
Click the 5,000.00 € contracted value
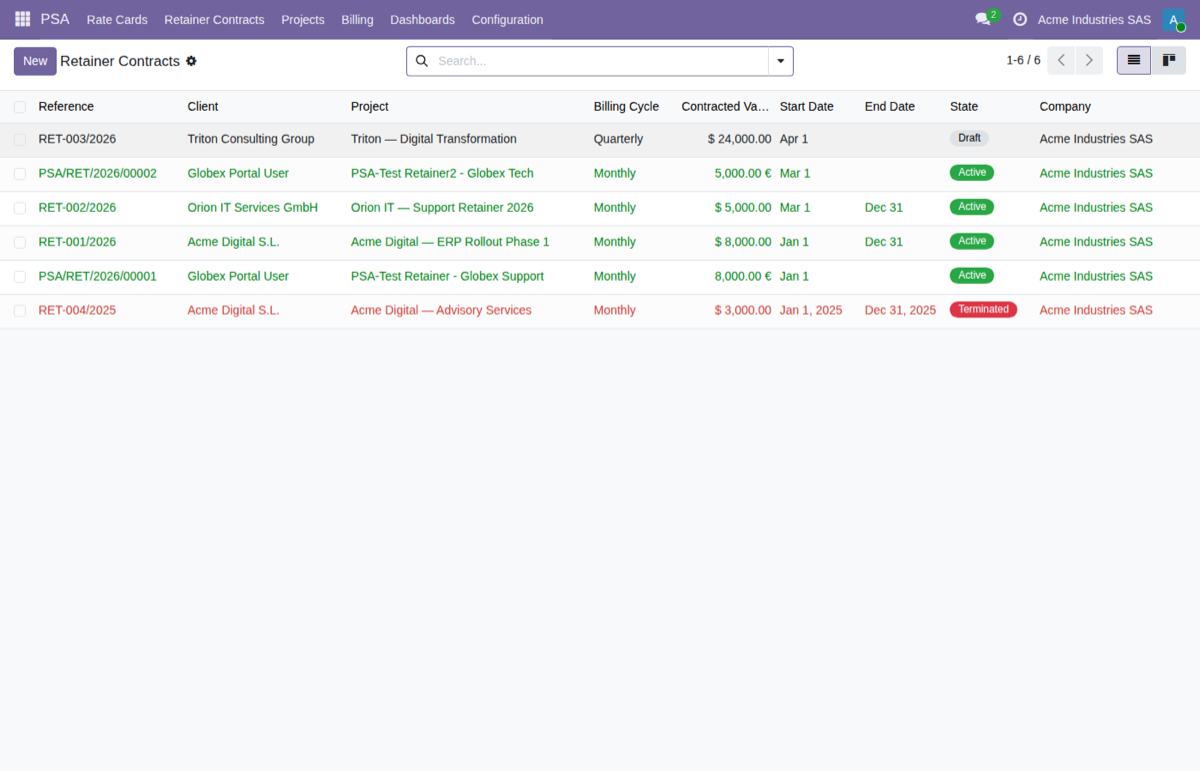coord(743,173)
